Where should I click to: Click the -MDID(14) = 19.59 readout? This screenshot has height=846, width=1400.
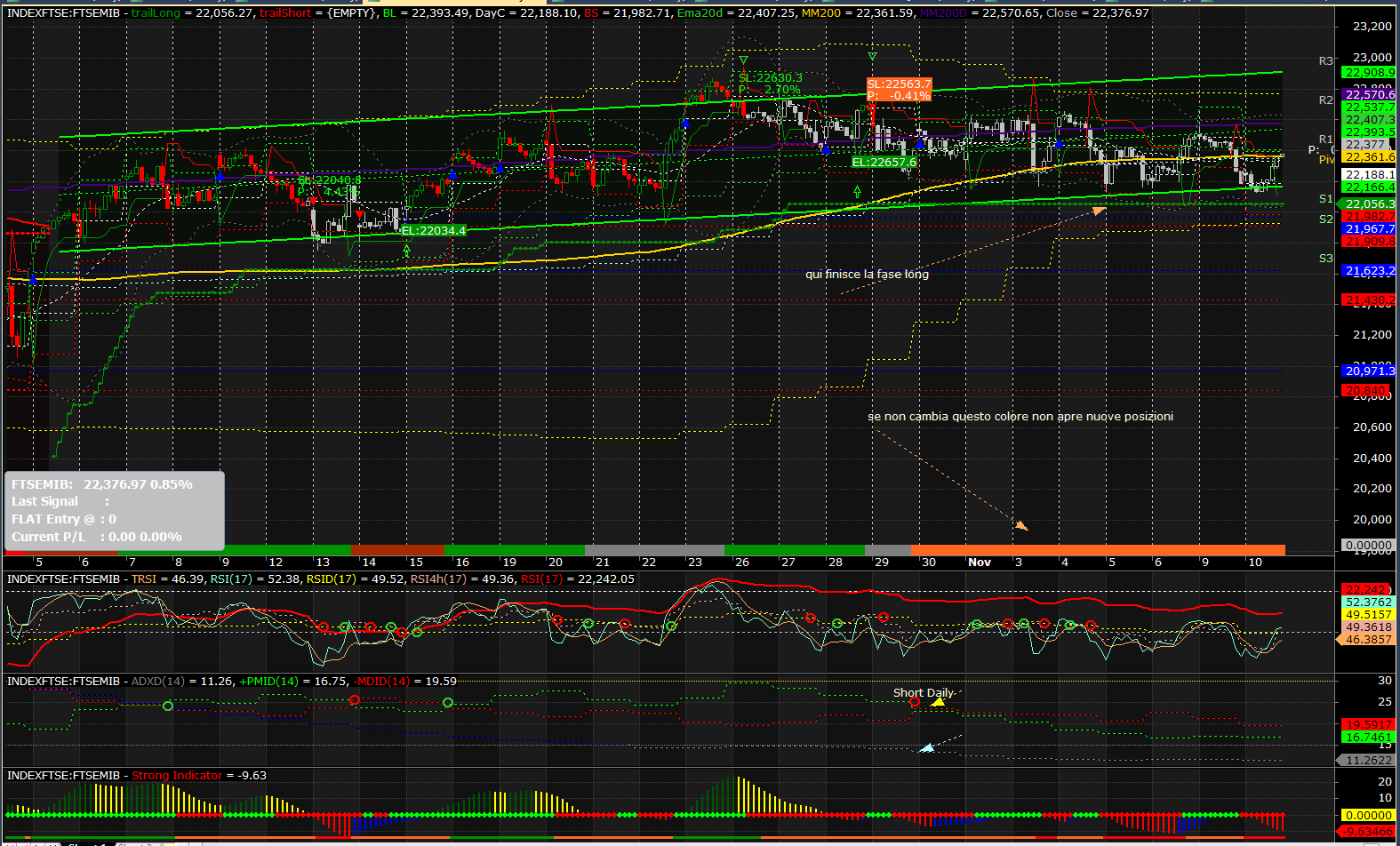tap(404, 681)
